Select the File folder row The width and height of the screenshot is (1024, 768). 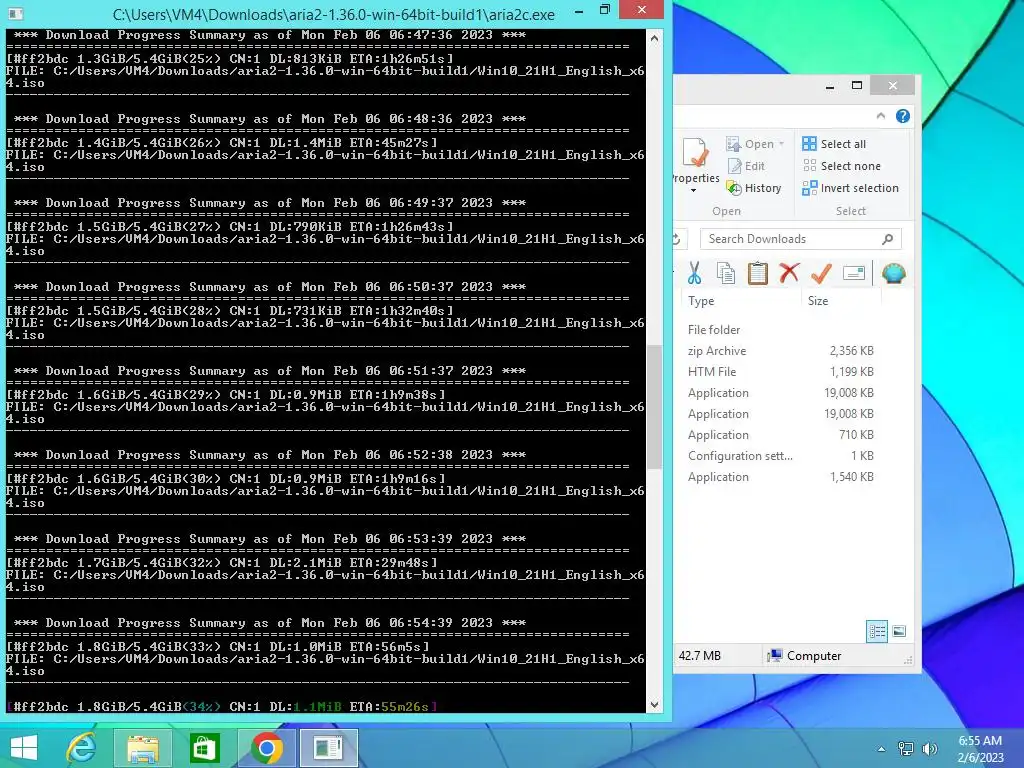780,330
